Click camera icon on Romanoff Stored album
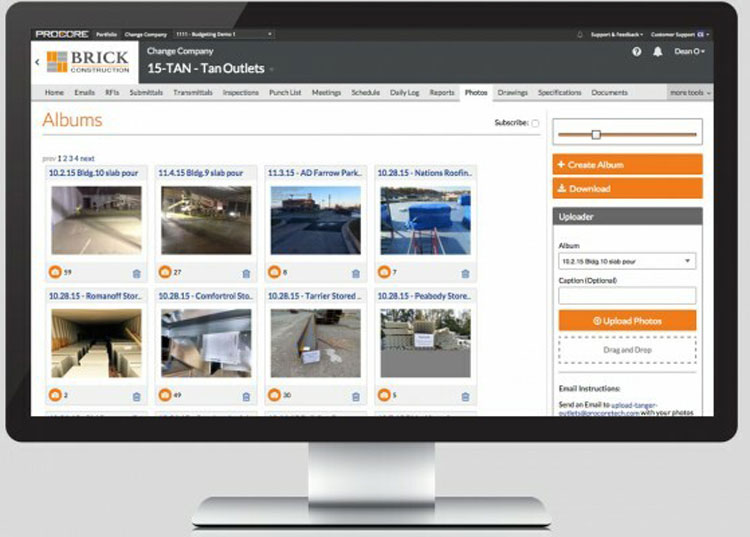Viewport: 750px width, 537px height. click(55, 395)
